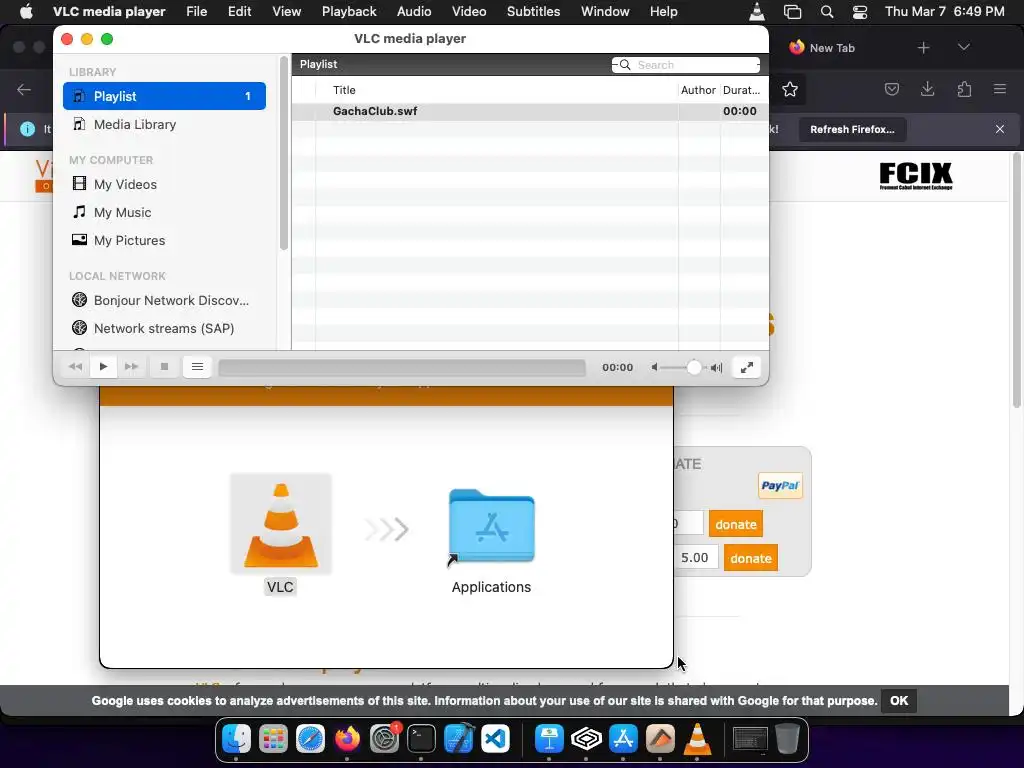The image size is (1024, 768).
Task: Open the Audio menu
Action: point(414,11)
